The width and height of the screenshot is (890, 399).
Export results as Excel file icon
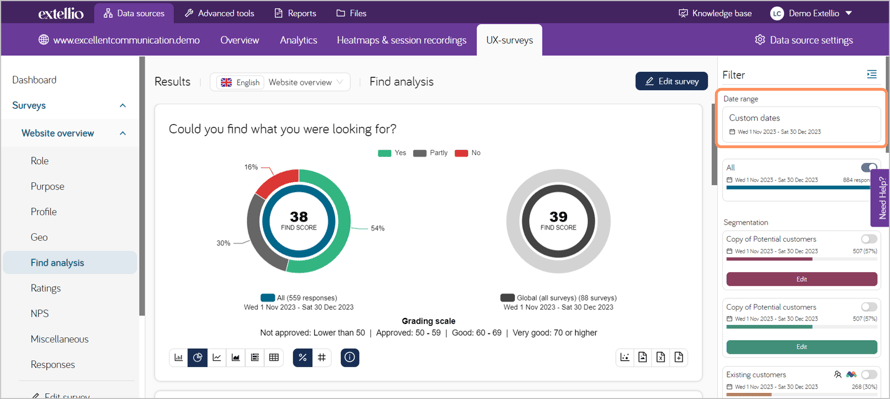(x=661, y=358)
